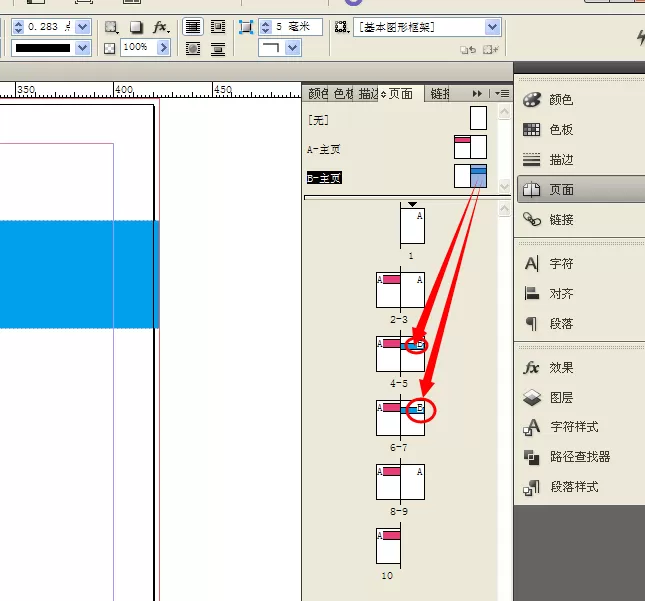
Task: Switch to the 颜色 tab
Action: [317, 94]
